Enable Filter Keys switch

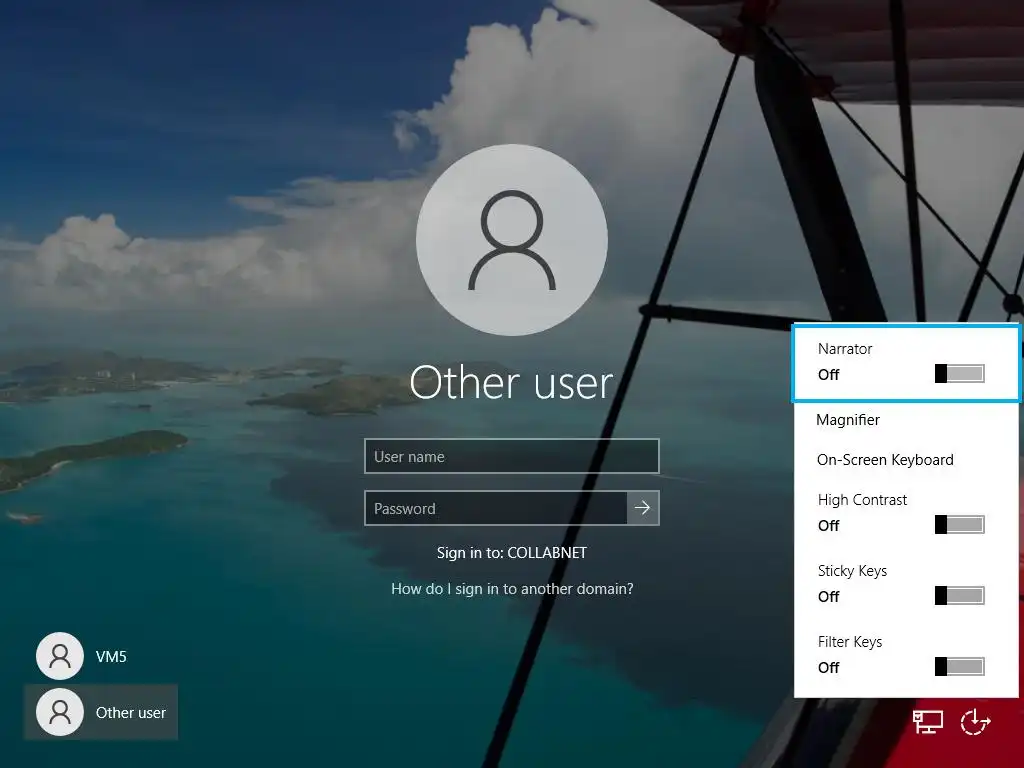pos(959,667)
